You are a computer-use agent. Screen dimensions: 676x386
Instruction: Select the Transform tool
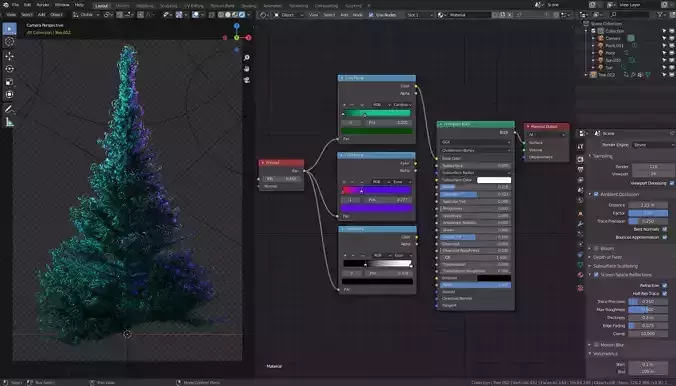point(9,94)
